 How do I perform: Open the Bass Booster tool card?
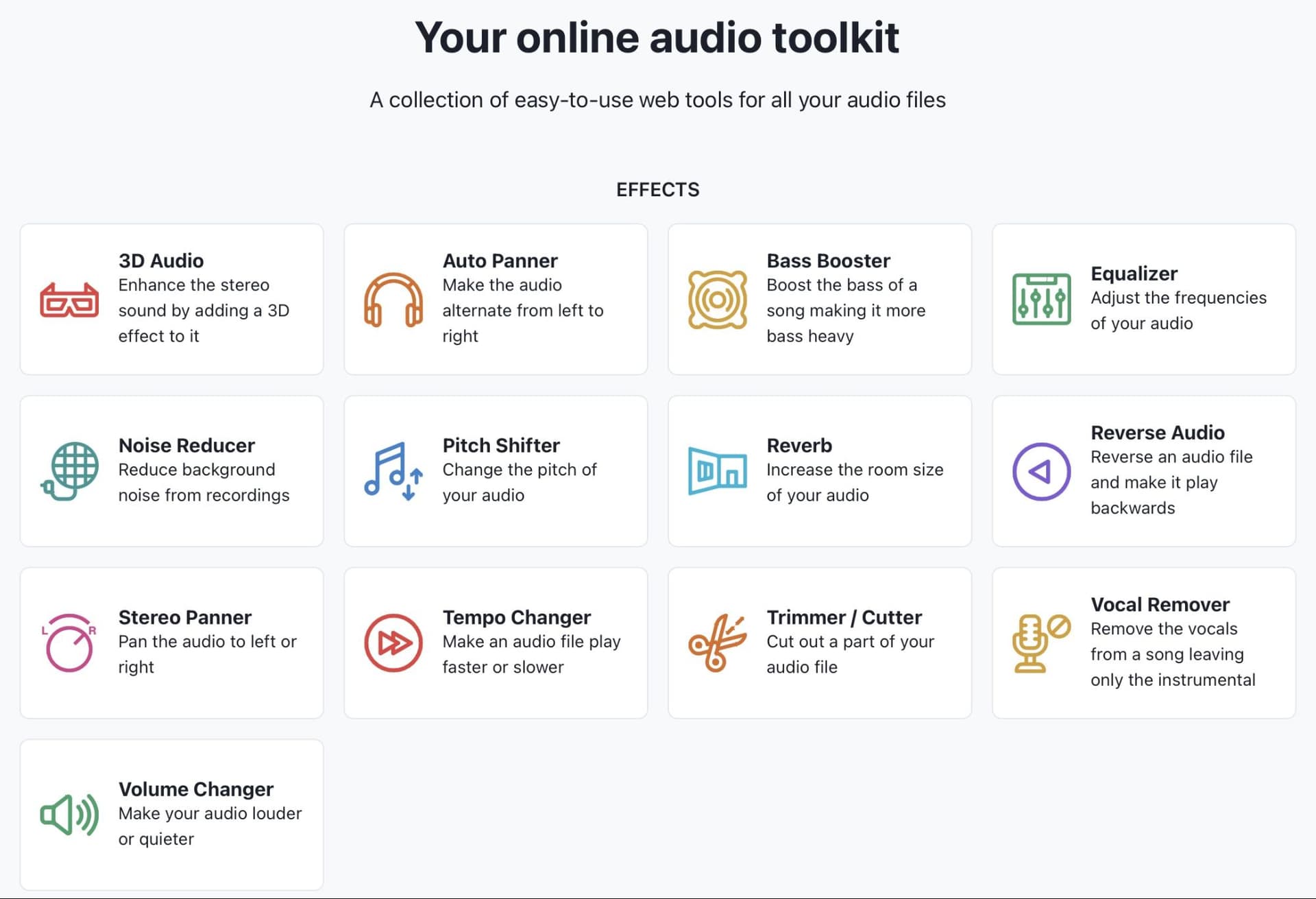point(820,300)
